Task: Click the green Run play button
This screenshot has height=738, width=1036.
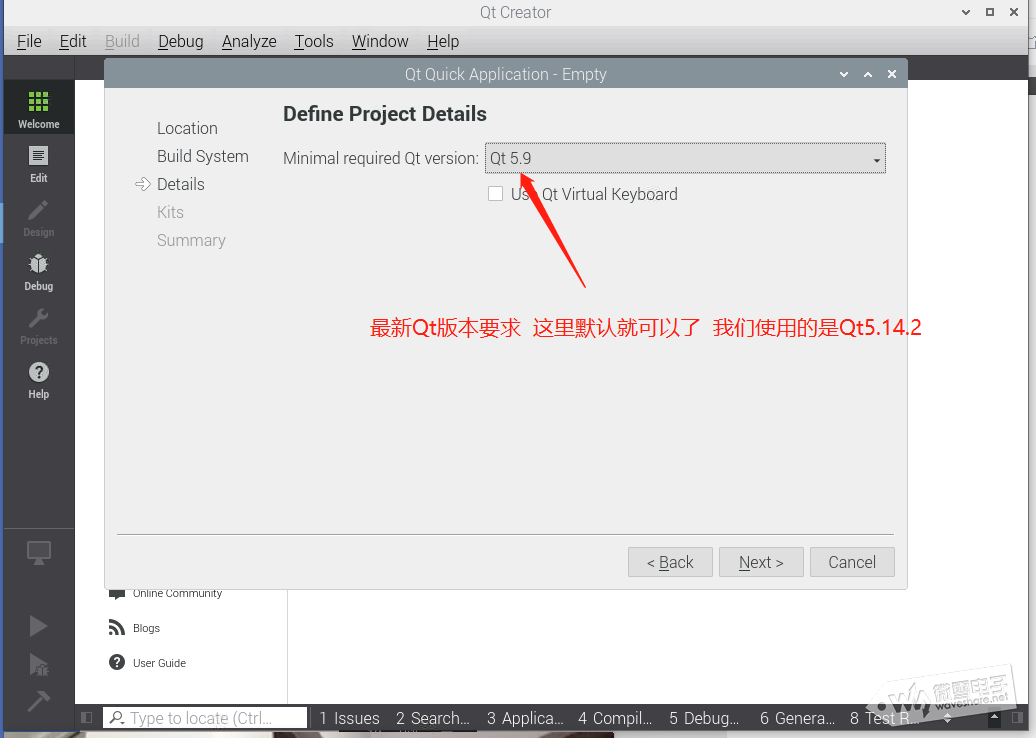Action: click(38, 626)
